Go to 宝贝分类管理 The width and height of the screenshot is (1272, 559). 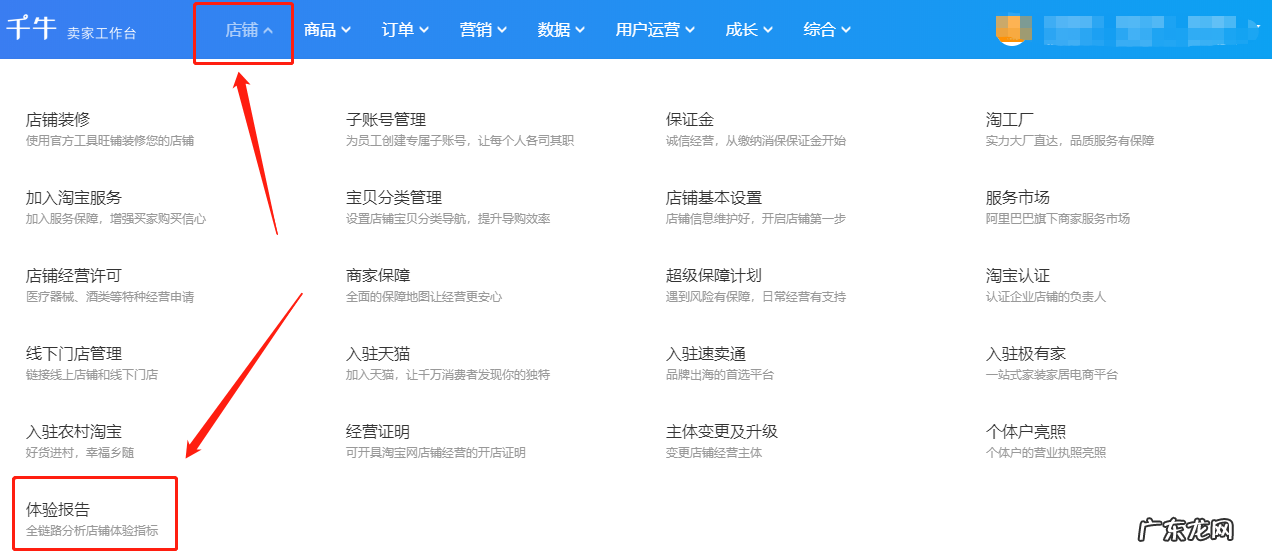(394, 197)
